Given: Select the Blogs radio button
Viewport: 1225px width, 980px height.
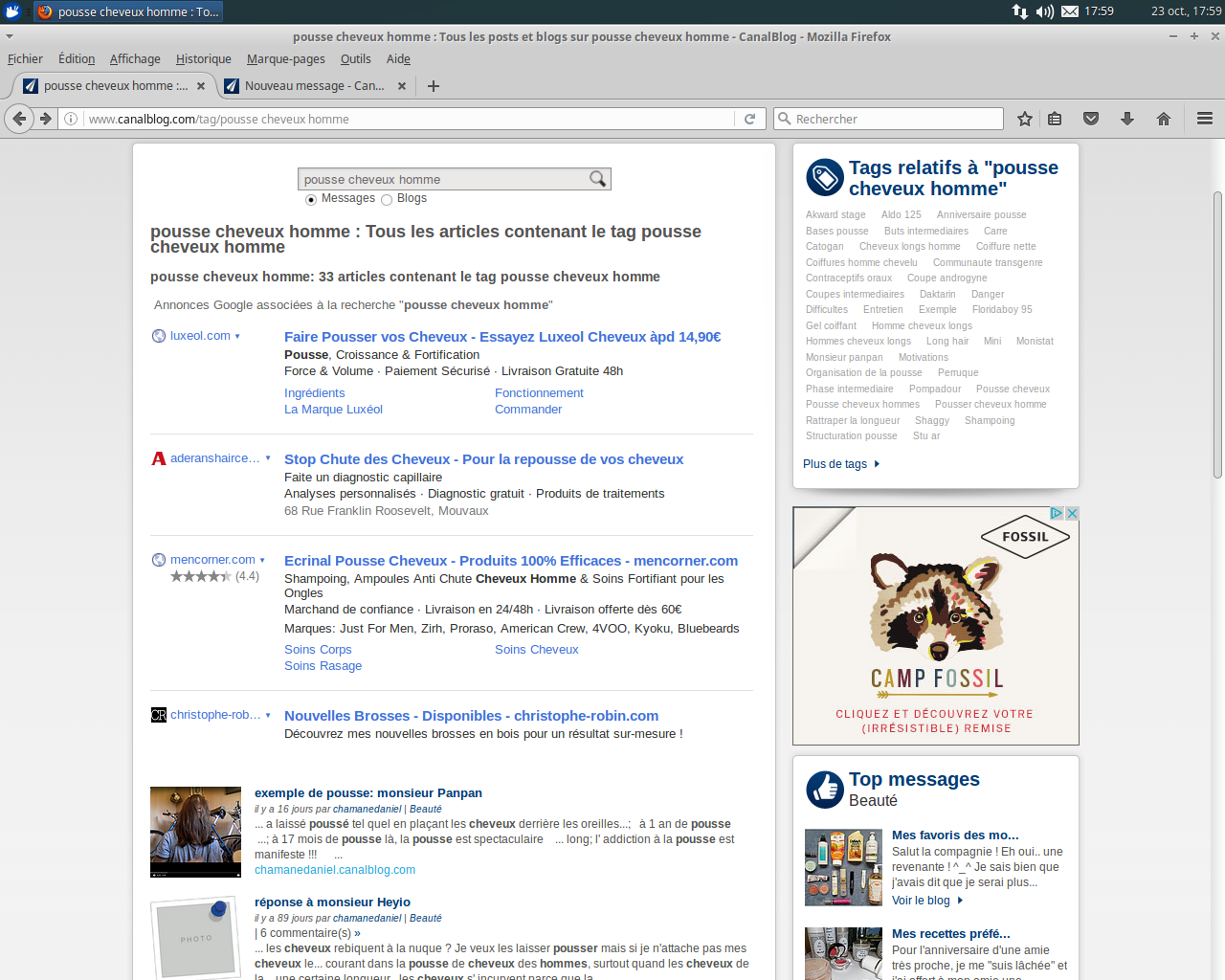Looking at the screenshot, I should [387, 200].
